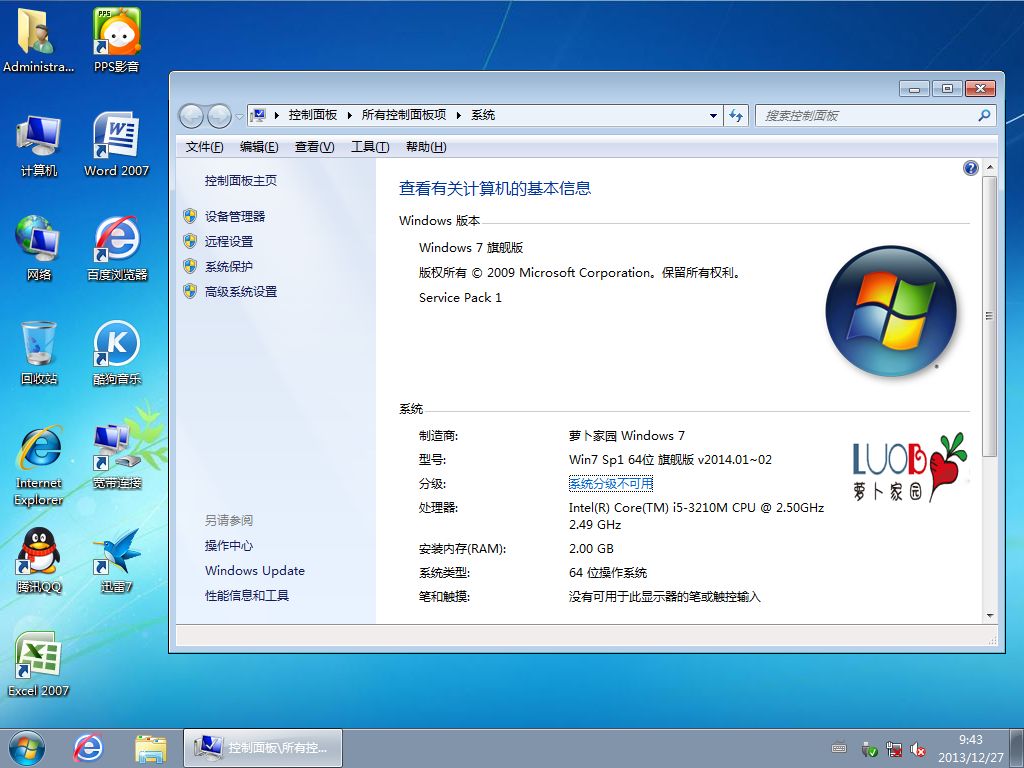Launch the 腾讯QQ desktop shortcut

coord(39,560)
